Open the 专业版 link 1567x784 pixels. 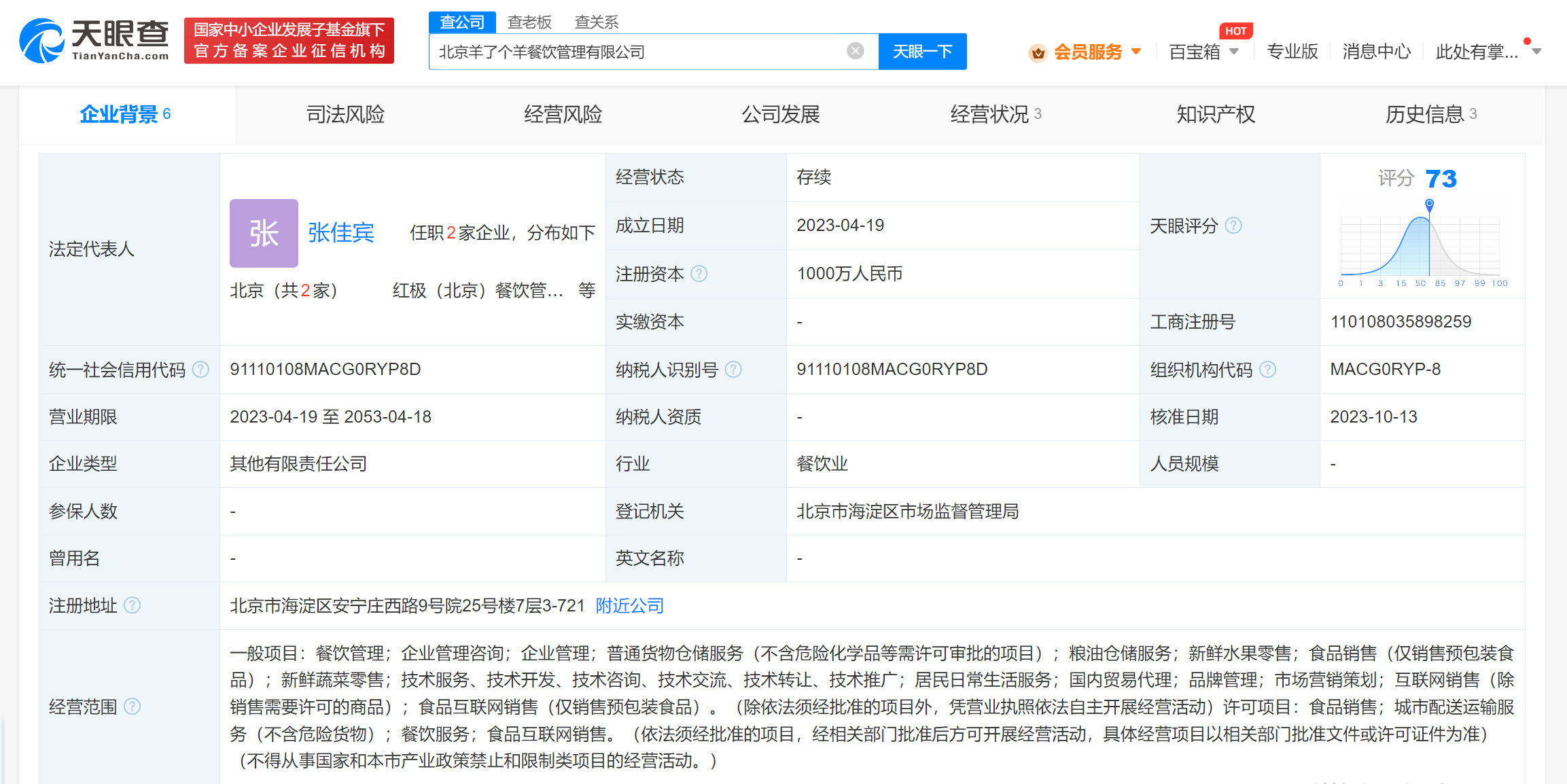pos(1292,52)
